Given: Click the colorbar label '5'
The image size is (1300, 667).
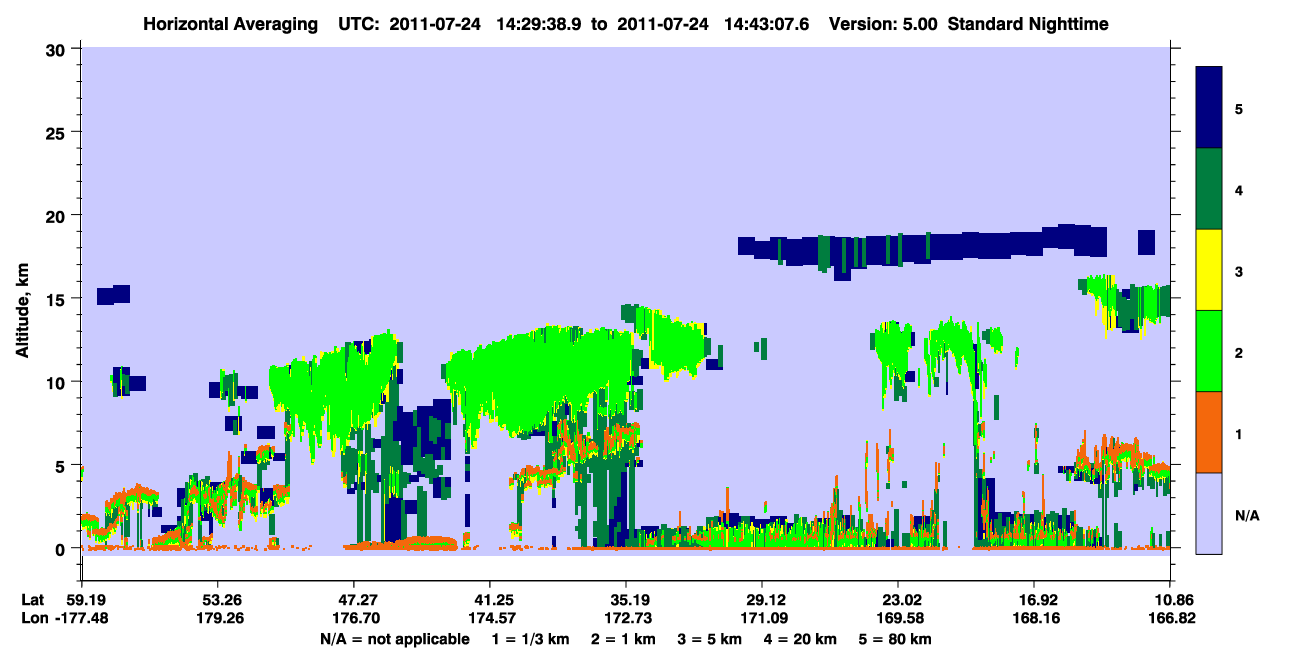Looking at the screenshot, I should click(x=1239, y=108).
